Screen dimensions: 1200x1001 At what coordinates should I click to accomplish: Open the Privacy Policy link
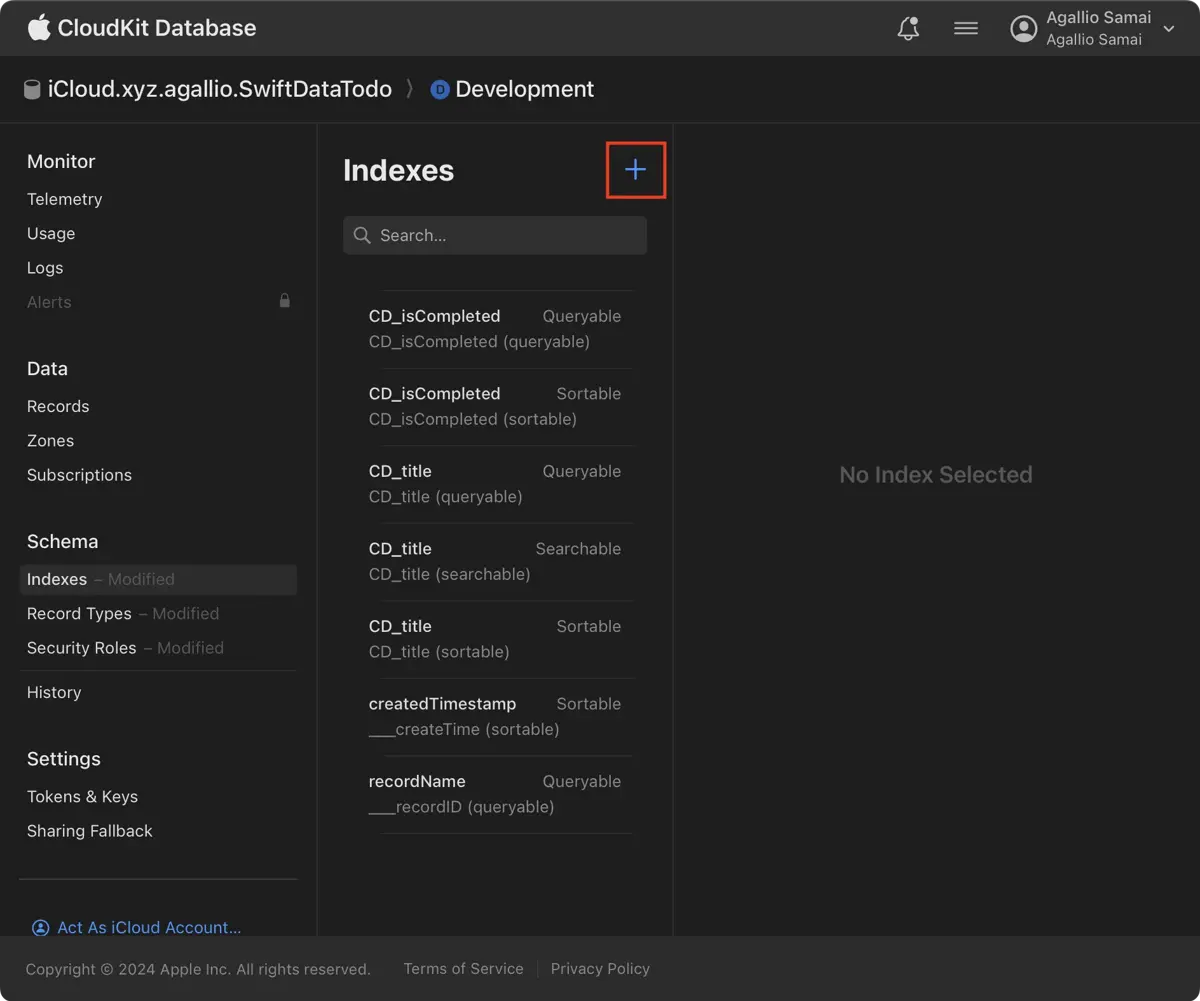point(600,969)
